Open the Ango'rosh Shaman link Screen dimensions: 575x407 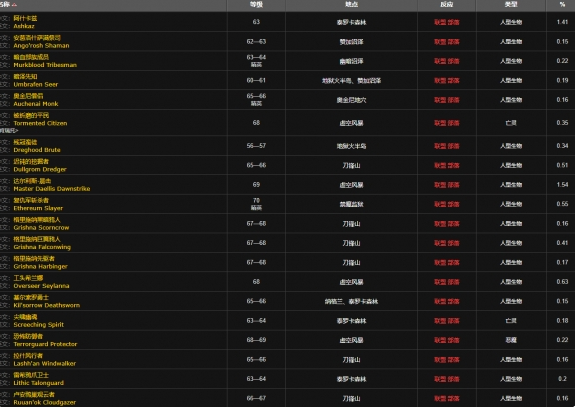(41, 45)
